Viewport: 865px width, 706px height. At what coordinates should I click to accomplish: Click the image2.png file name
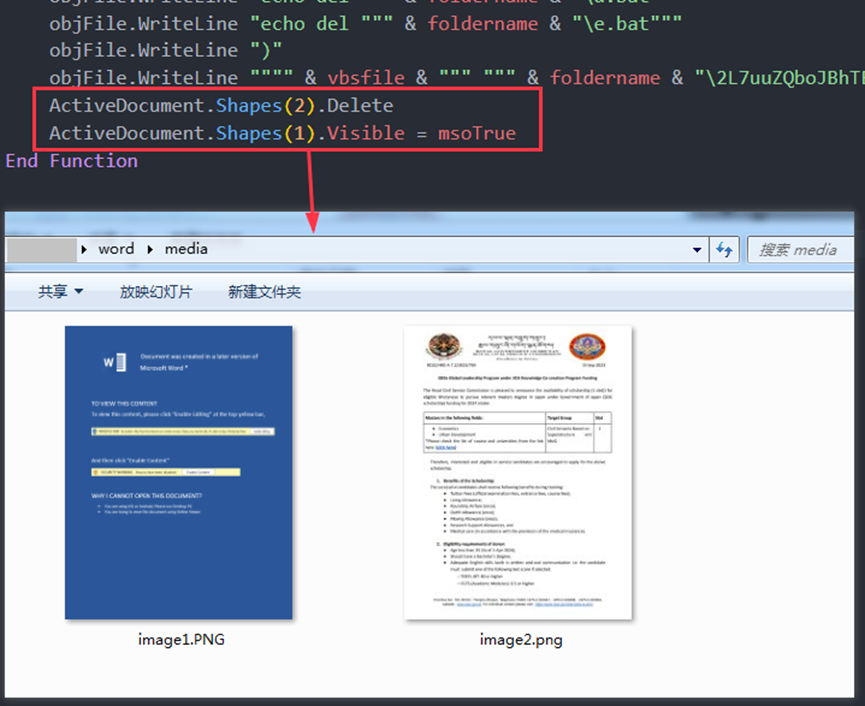521,640
